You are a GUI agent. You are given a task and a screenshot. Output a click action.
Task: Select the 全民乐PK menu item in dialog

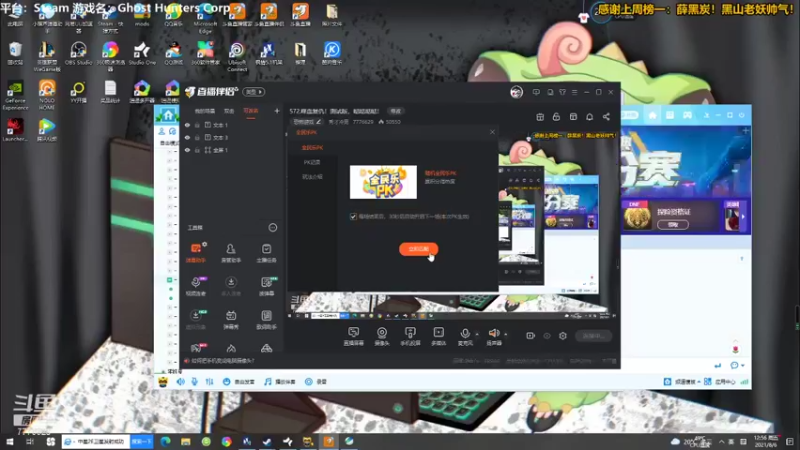tap(312, 147)
